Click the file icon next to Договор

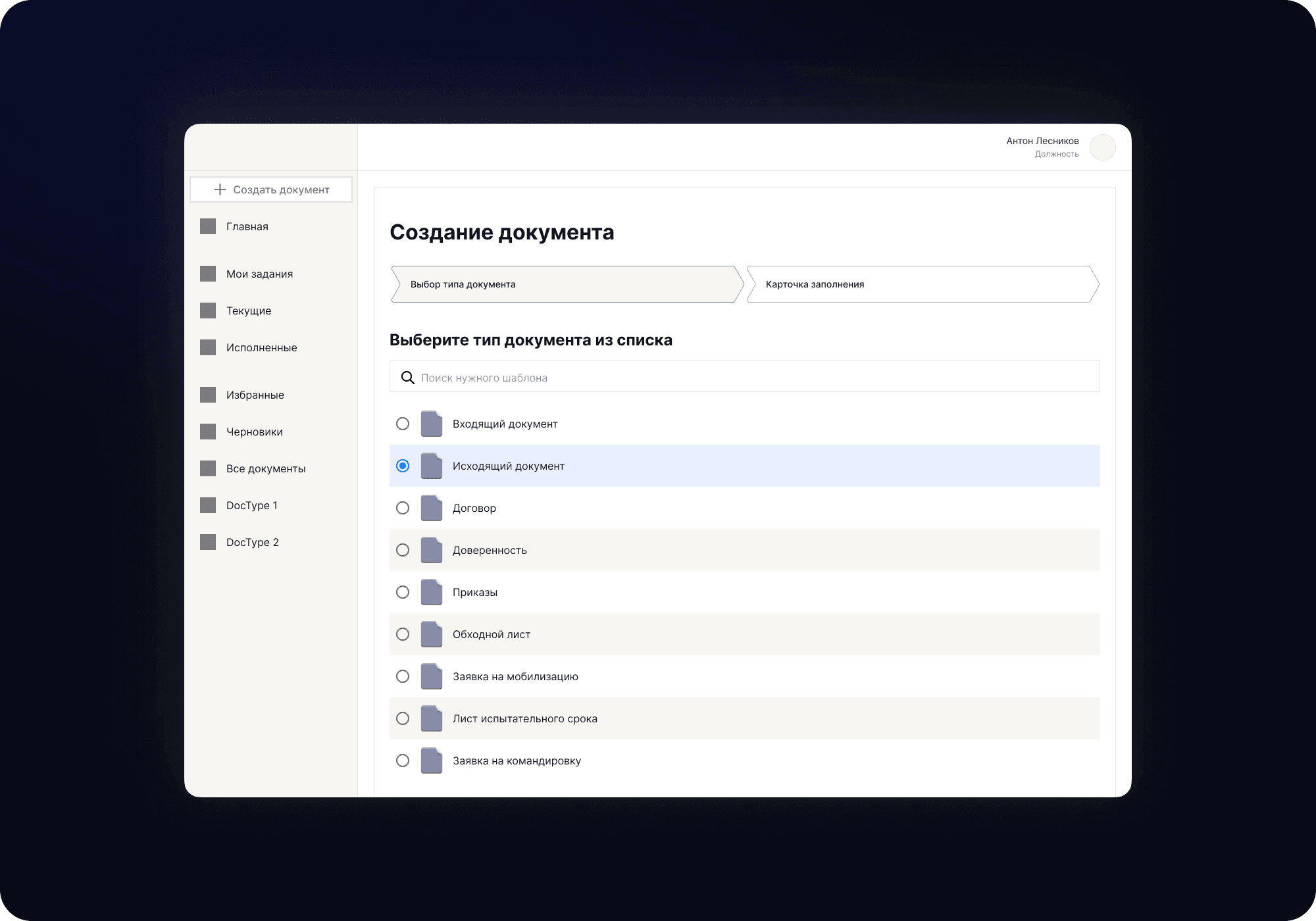tap(432, 508)
